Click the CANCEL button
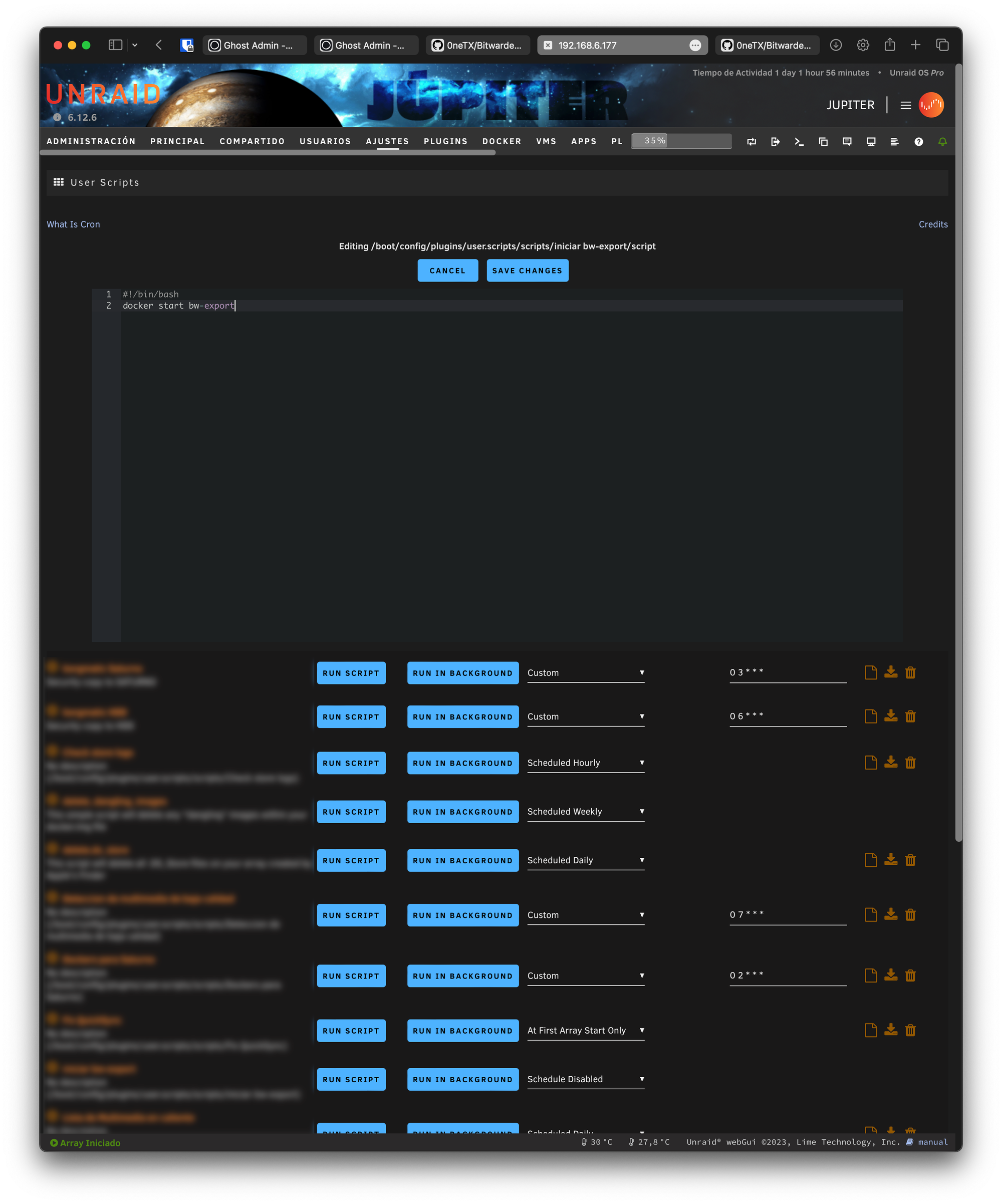 pyautogui.click(x=448, y=271)
